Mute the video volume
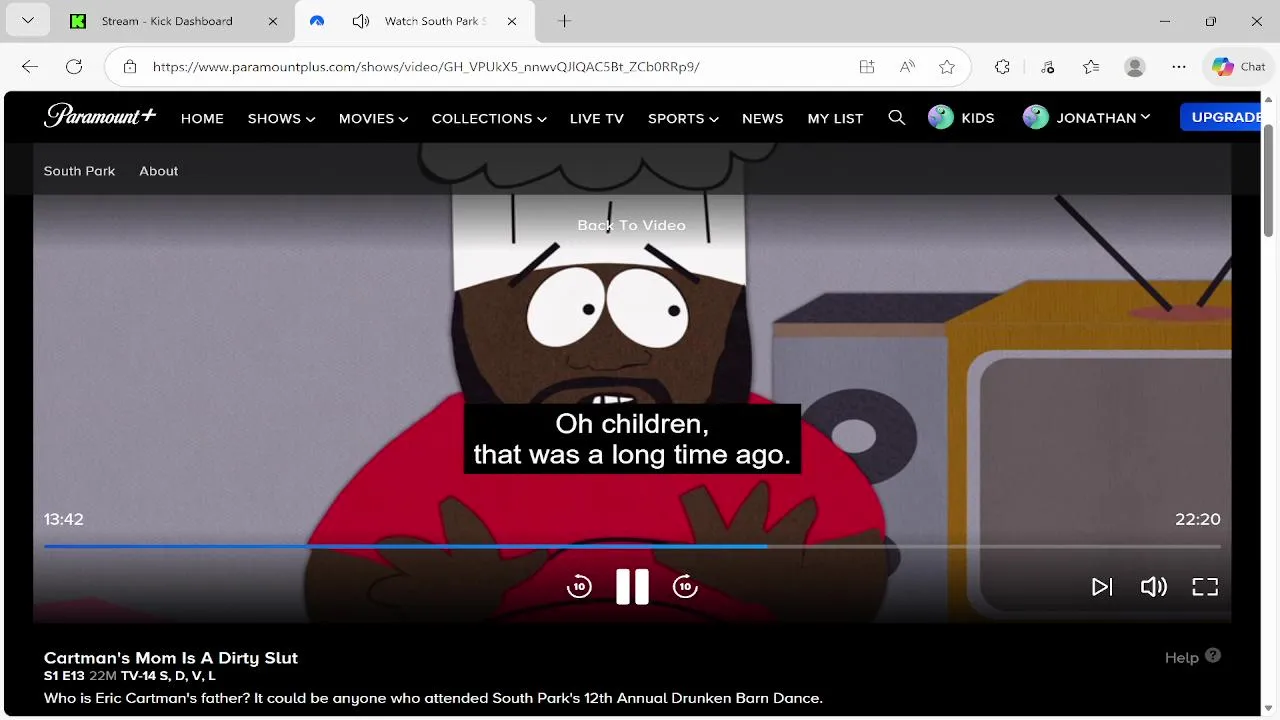 pyautogui.click(x=1154, y=587)
